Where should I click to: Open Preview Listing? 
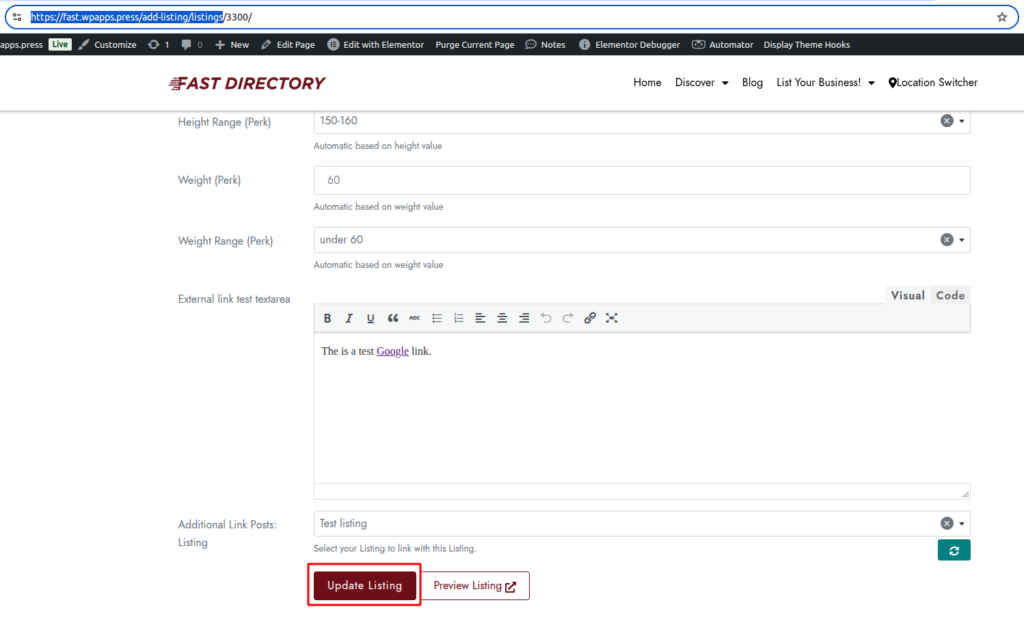(x=475, y=586)
